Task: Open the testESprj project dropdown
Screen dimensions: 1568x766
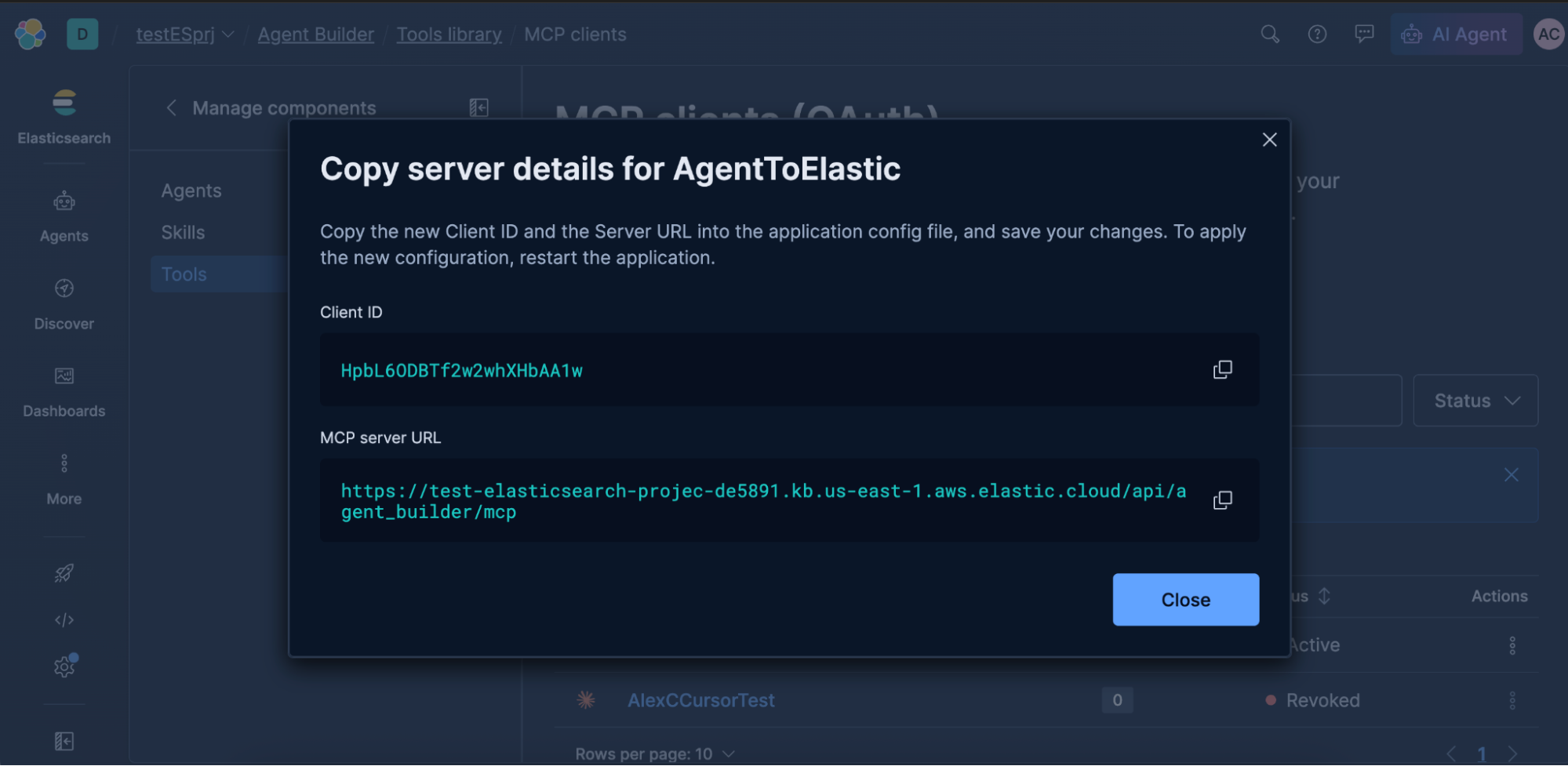Action: click(185, 34)
